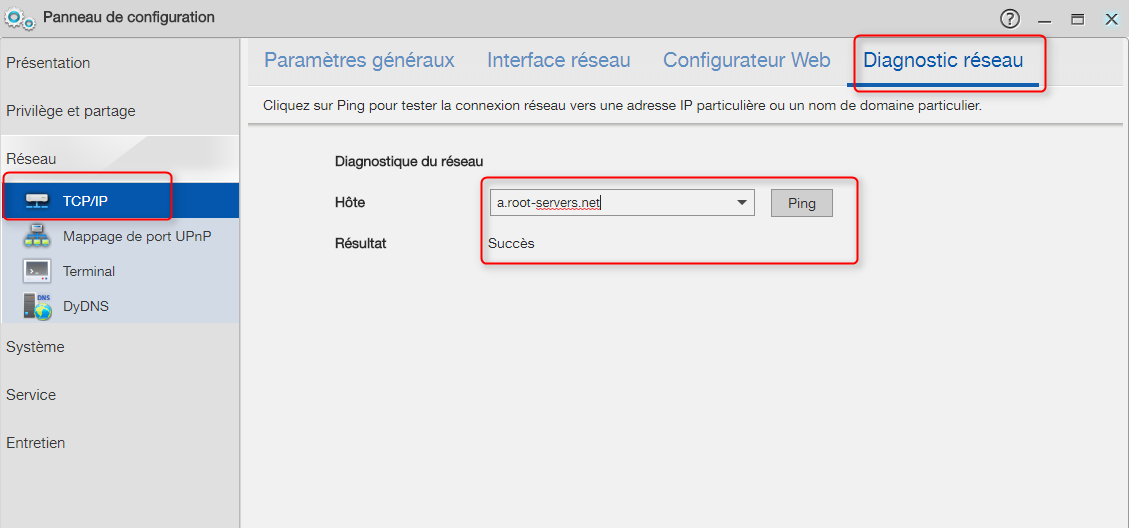Screen dimensions: 1129x528
Task: Click the Ping instruction description text
Action: [622, 106]
